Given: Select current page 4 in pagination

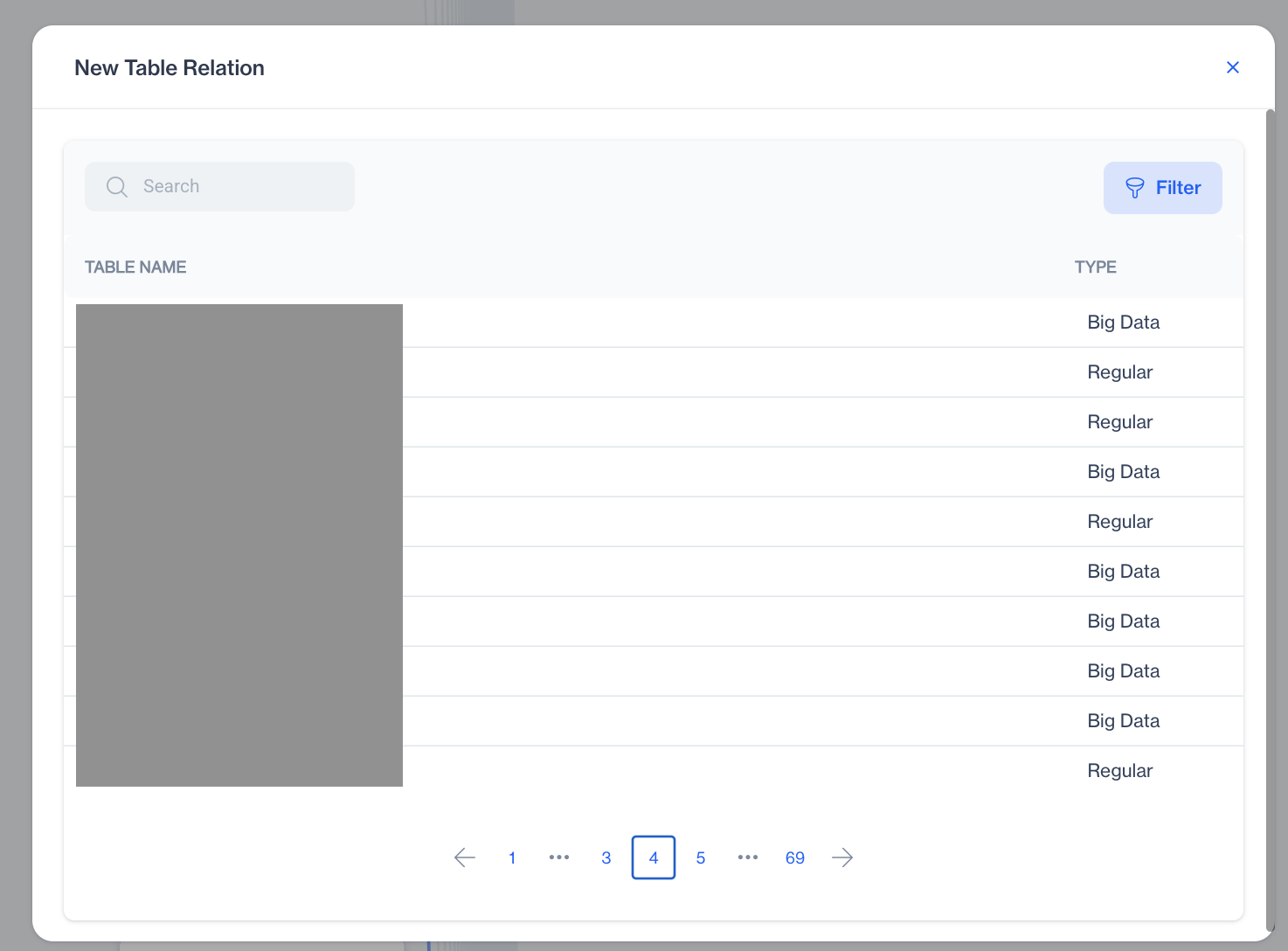Looking at the screenshot, I should click(654, 857).
